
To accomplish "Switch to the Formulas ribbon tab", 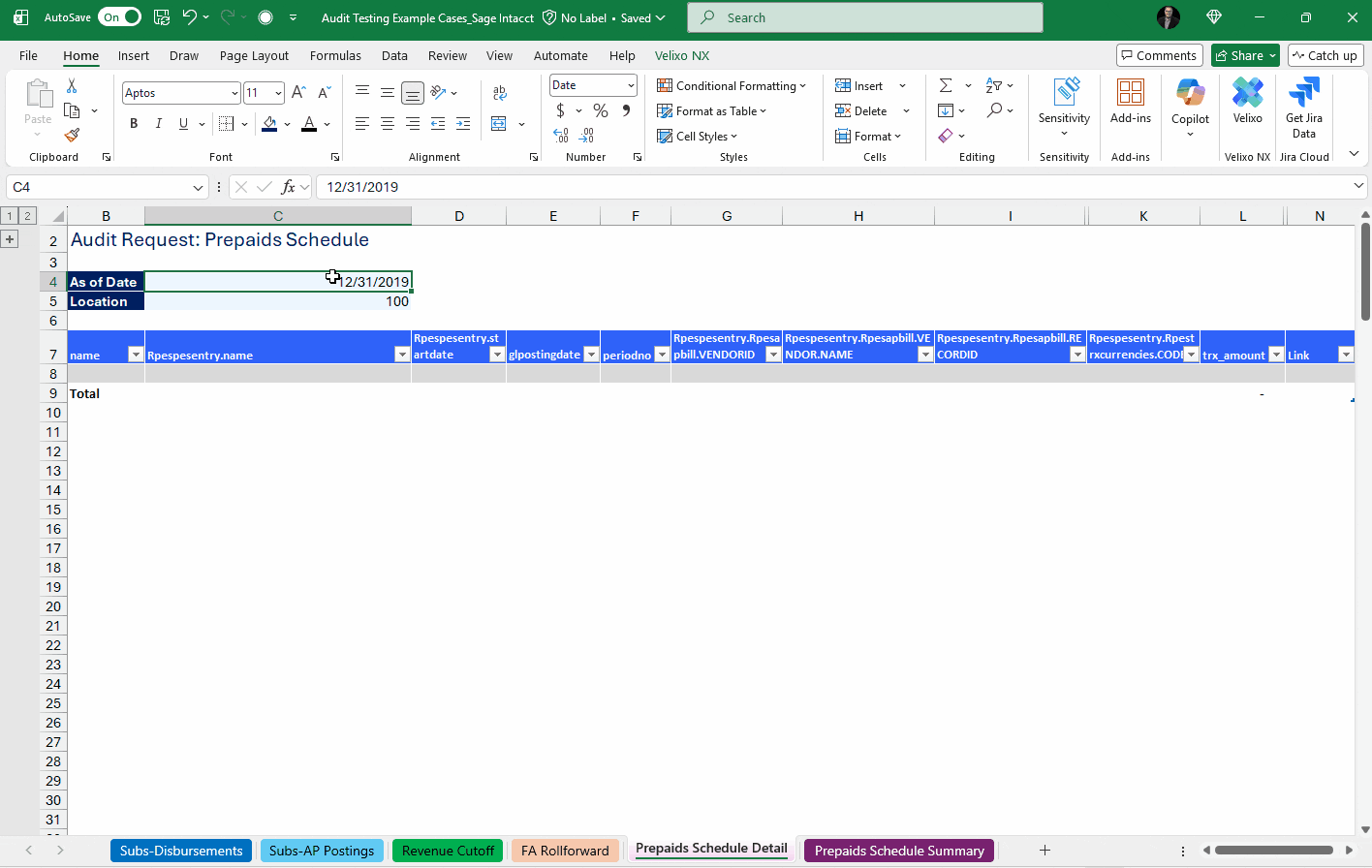I will [x=335, y=56].
